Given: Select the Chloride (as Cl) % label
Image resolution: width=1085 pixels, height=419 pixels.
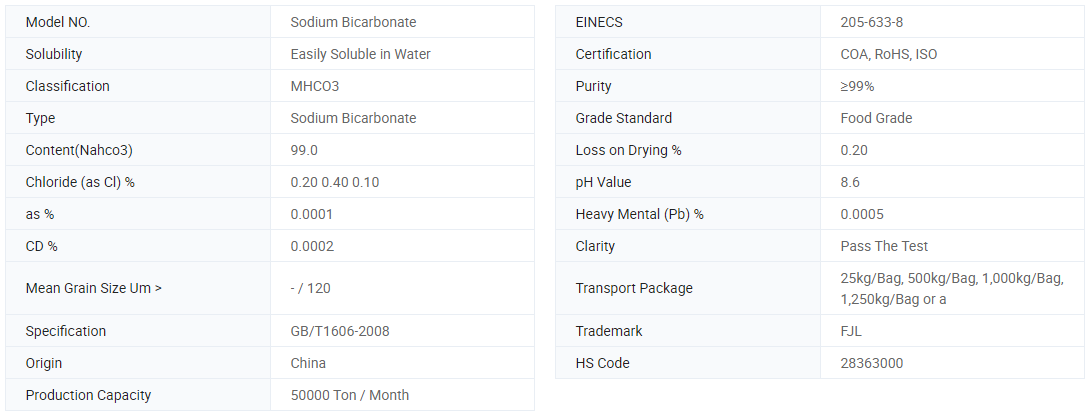Looking at the screenshot, I should tap(80, 182).
